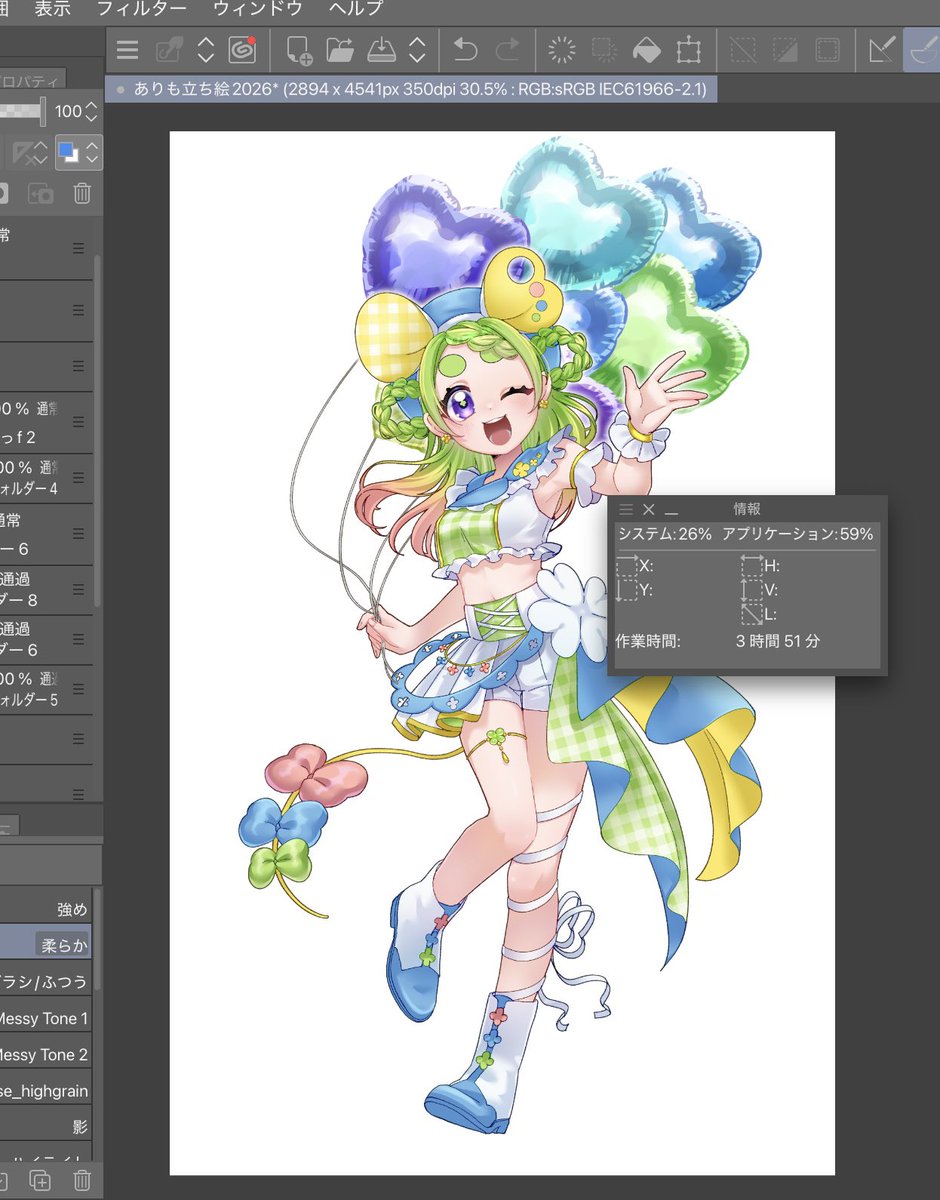This screenshot has width=940, height=1200.
Task: Click grip handle on っf2 layer row
Action: pos(78,422)
